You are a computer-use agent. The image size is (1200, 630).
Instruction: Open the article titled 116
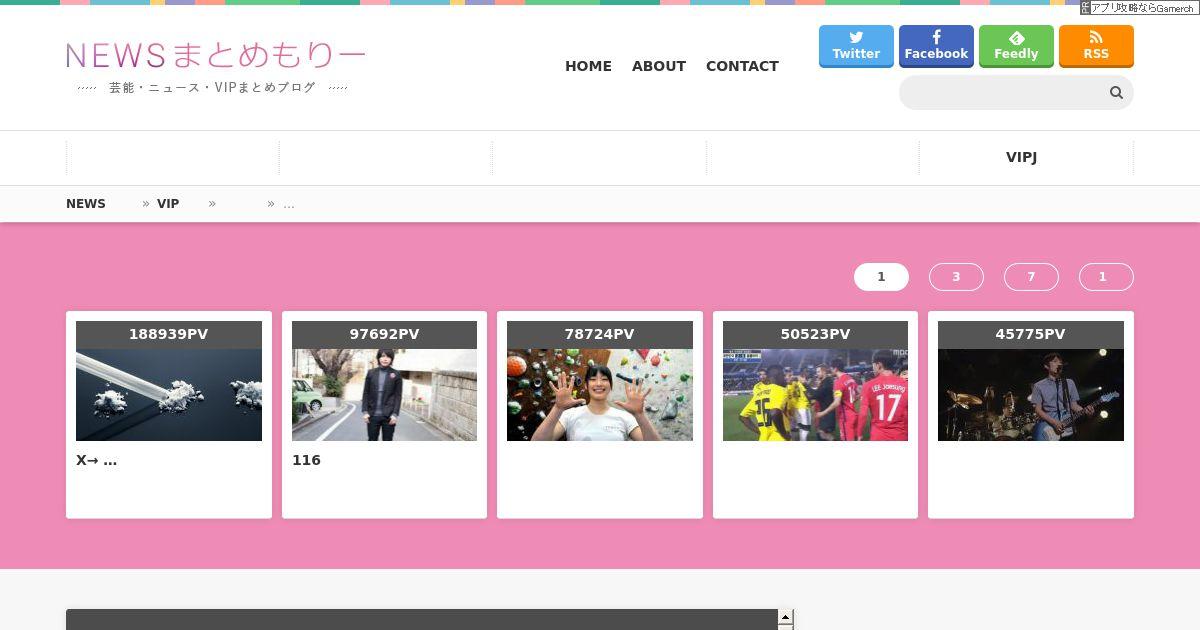pos(306,460)
